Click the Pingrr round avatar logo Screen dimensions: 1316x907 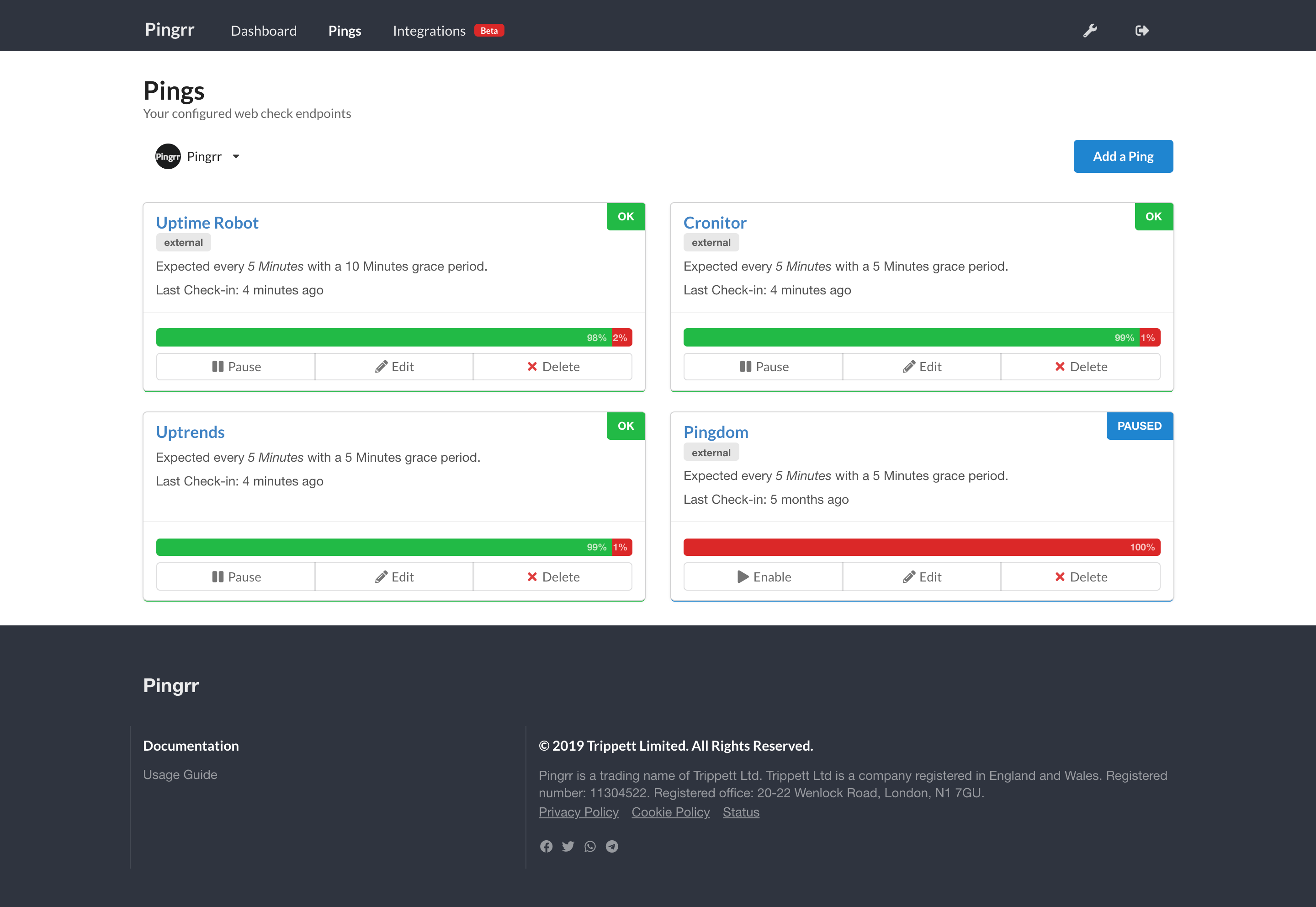168,156
